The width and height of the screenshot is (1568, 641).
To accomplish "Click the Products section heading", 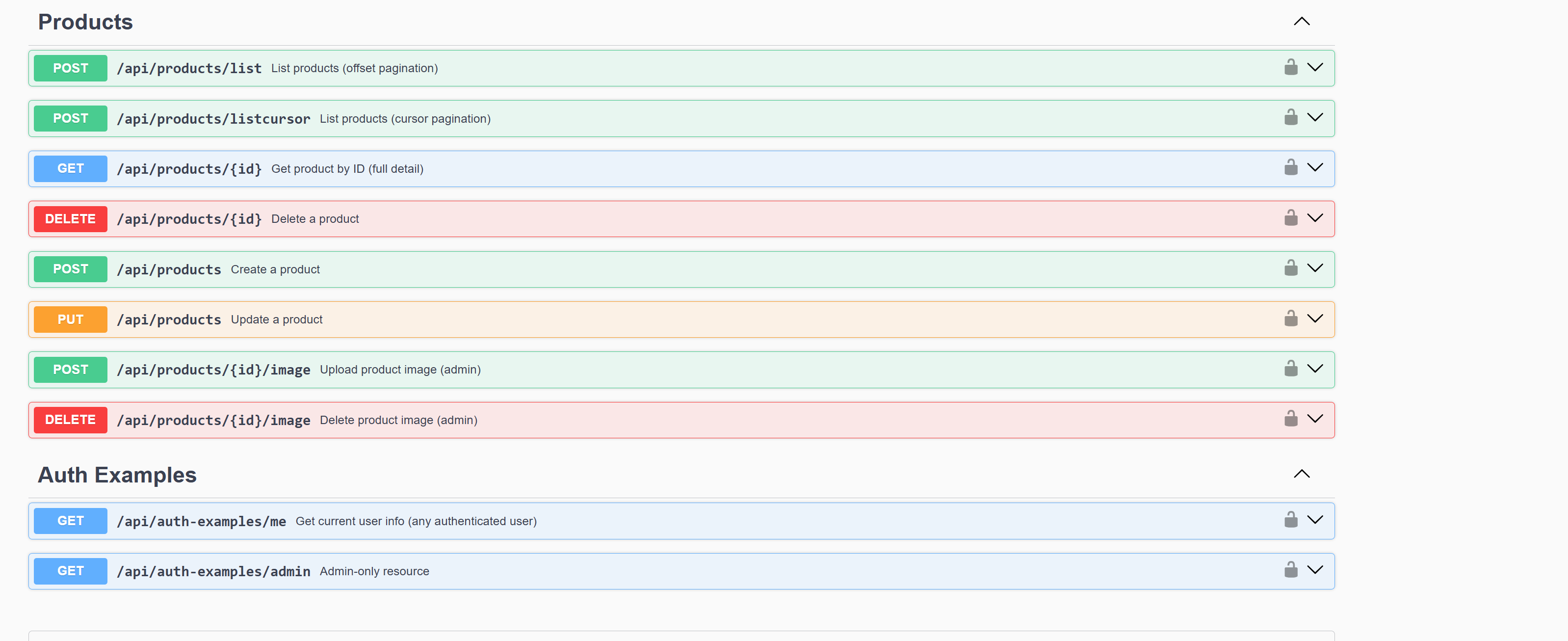I will coord(85,22).
